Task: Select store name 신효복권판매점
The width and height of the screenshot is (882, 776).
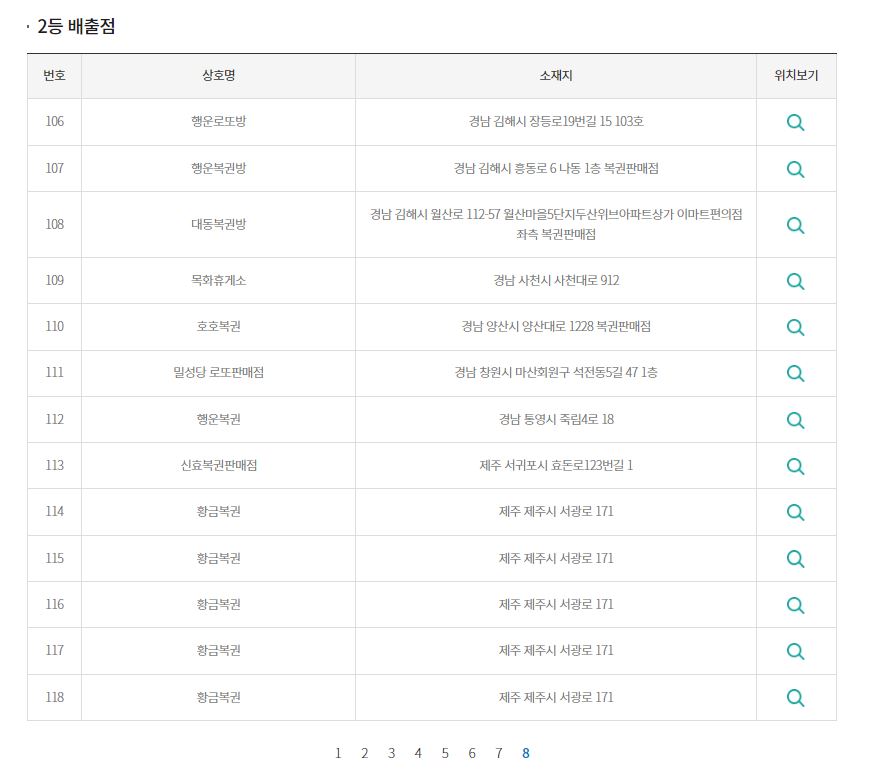Action: (218, 465)
